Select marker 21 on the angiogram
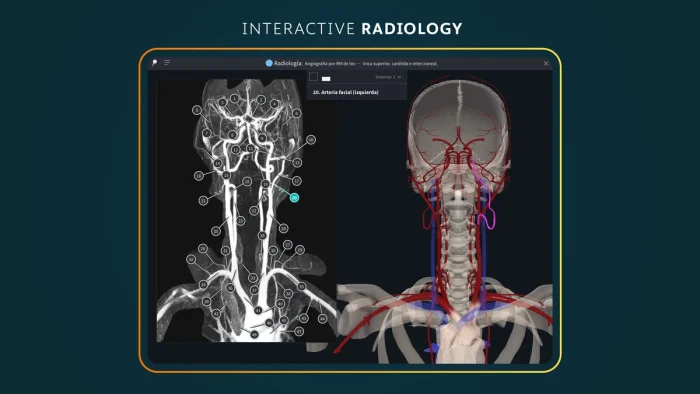 203,201
